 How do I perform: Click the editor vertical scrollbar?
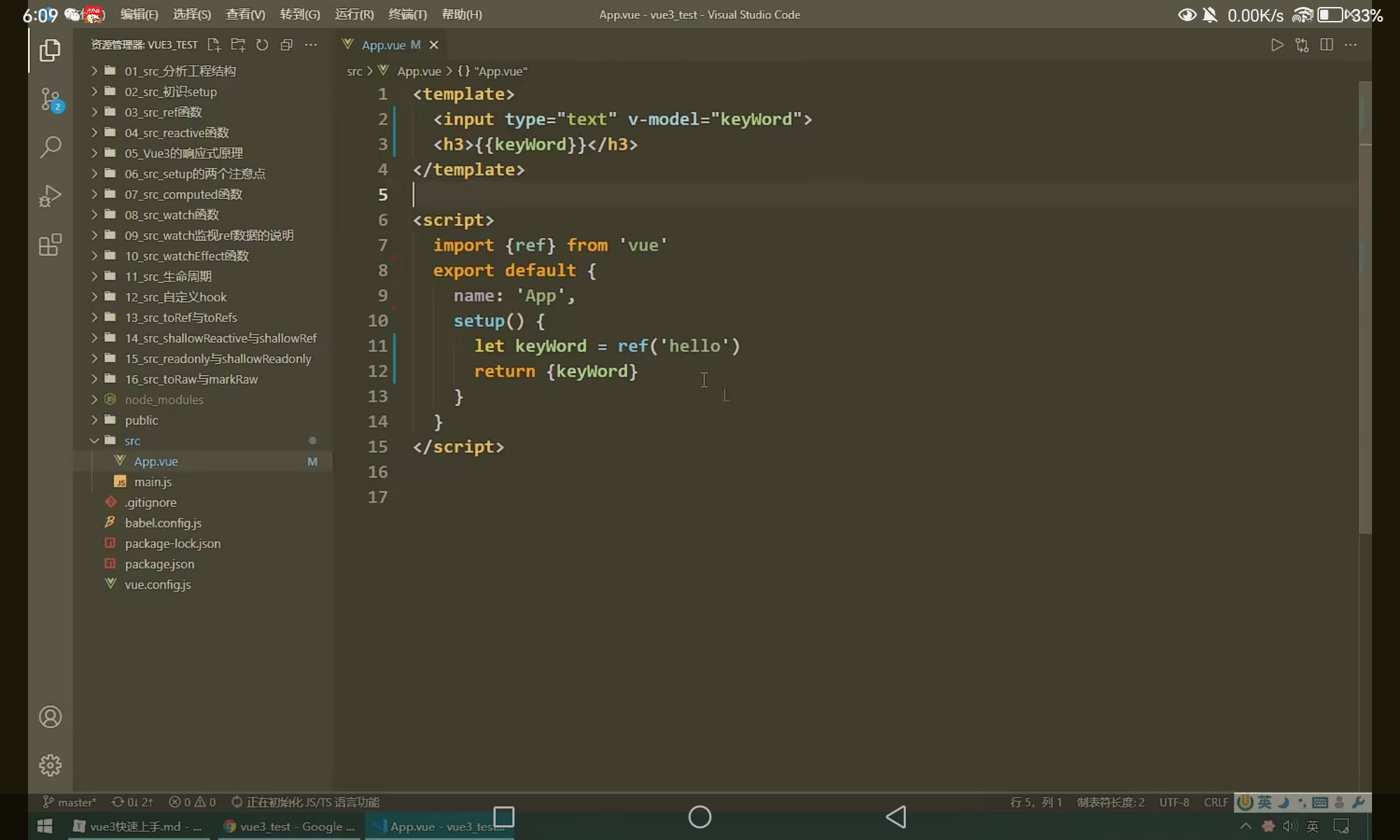click(x=1365, y=308)
